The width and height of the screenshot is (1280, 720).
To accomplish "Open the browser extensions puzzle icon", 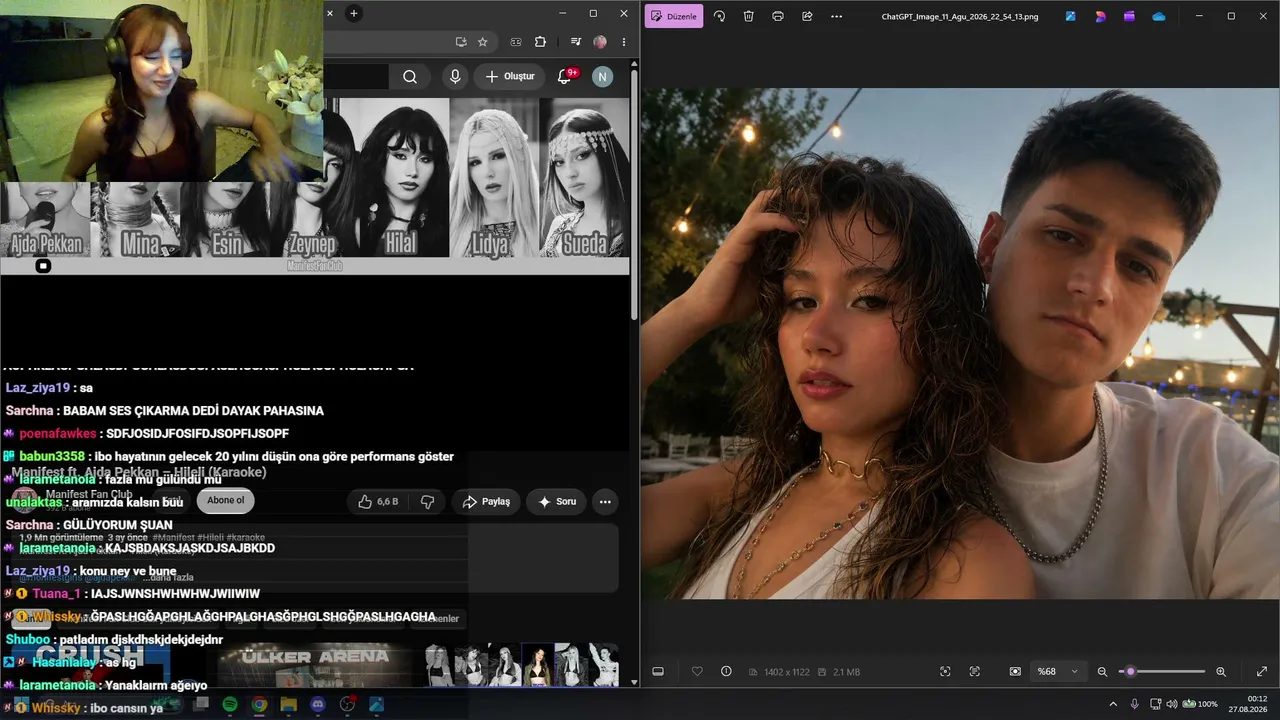I will 540,42.
